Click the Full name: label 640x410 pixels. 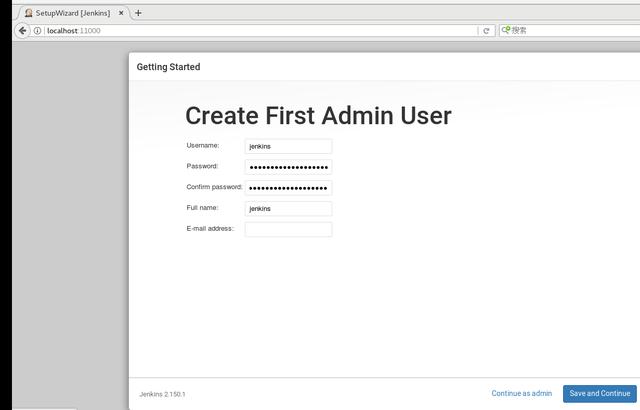[202, 208]
